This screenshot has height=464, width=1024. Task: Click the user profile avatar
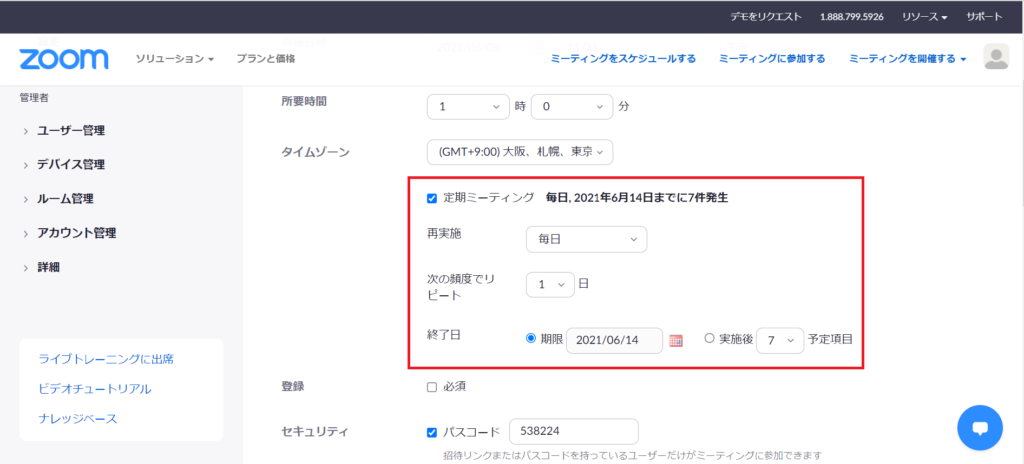tap(996, 58)
